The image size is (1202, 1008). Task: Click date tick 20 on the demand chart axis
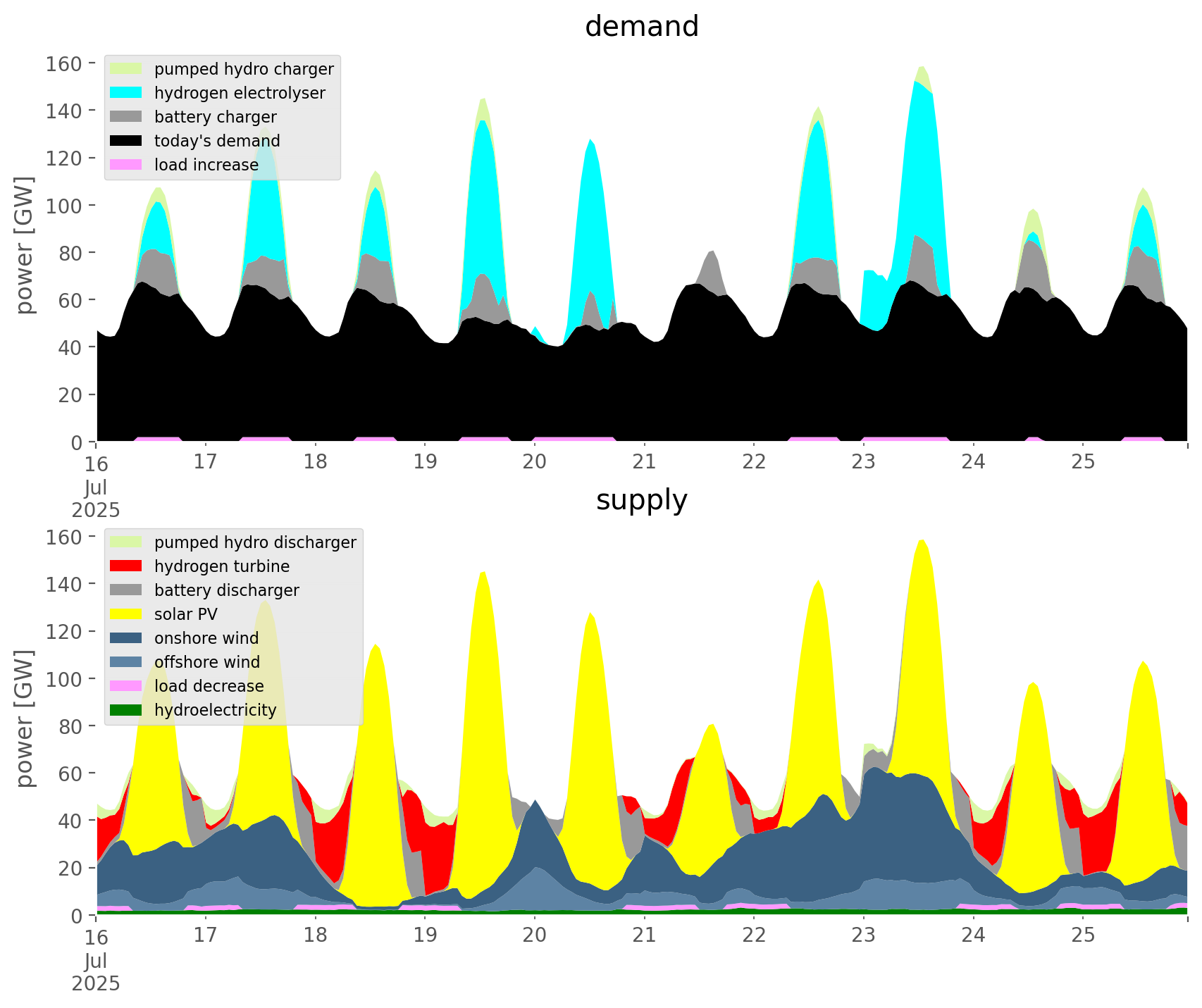coord(535,462)
